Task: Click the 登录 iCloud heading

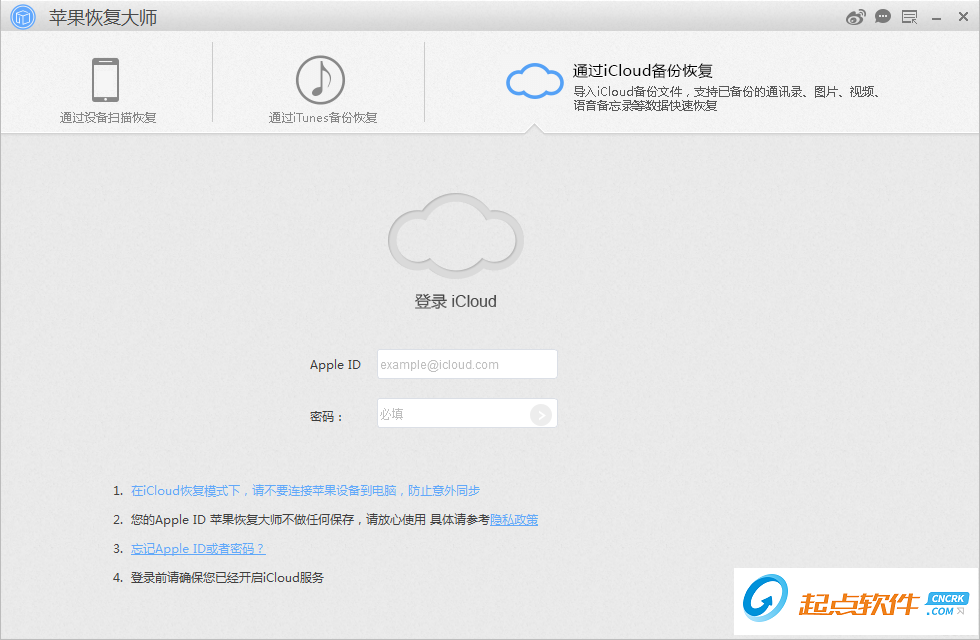Action: [x=456, y=301]
